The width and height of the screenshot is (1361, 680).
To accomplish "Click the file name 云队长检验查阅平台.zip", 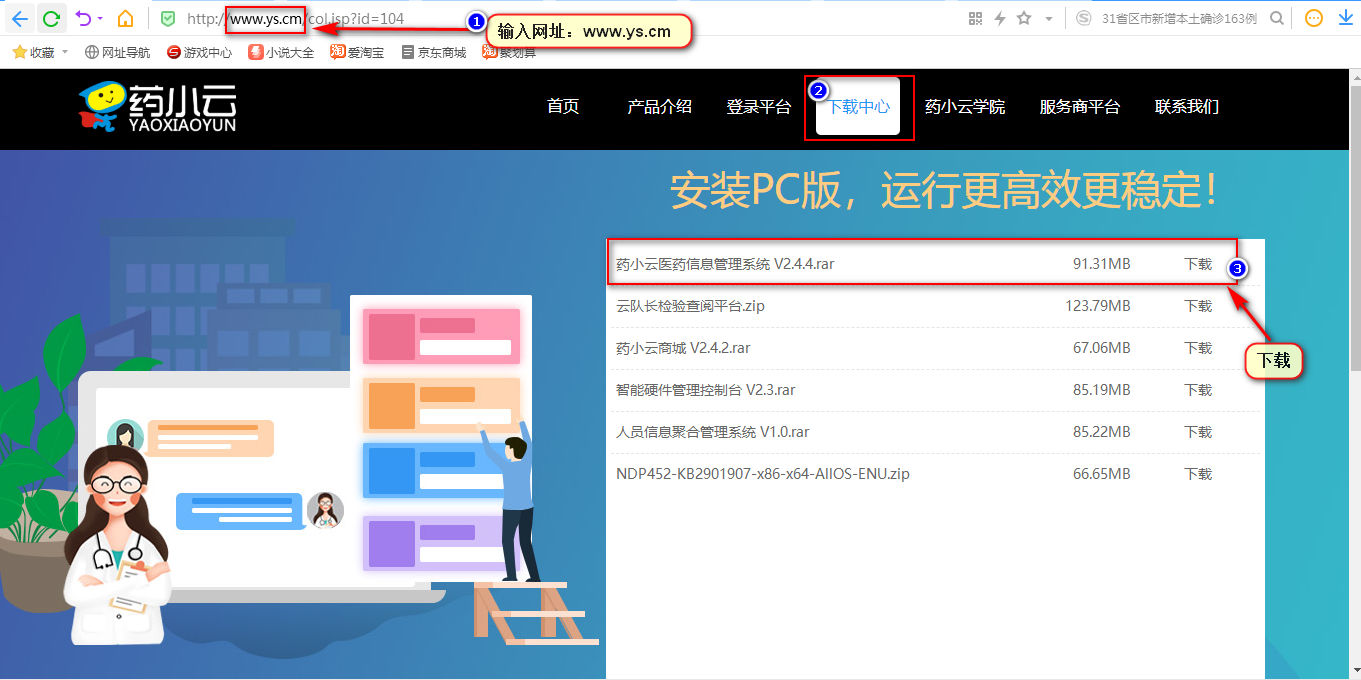I will 690,306.
